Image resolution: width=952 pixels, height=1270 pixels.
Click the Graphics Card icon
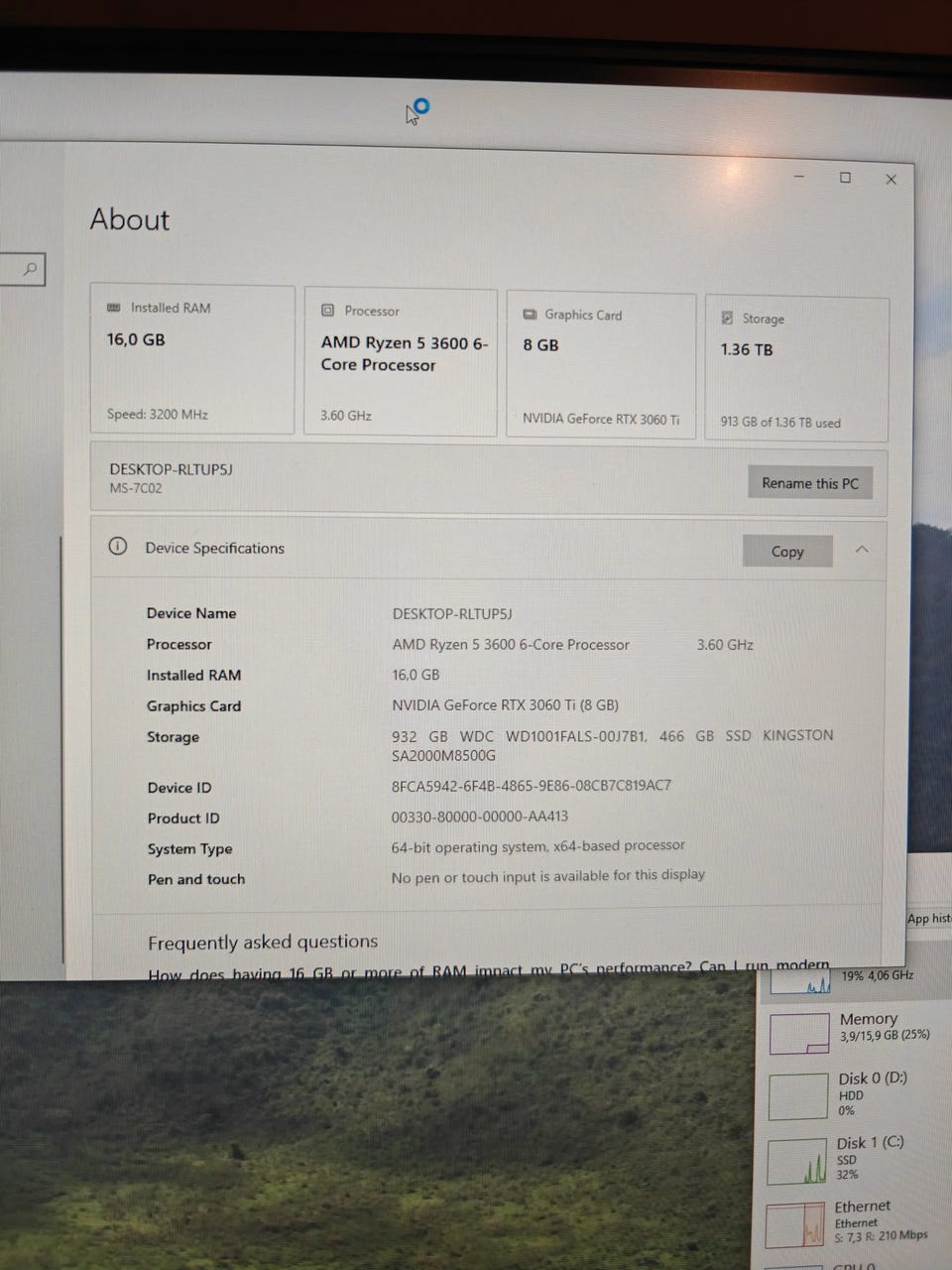pos(530,315)
